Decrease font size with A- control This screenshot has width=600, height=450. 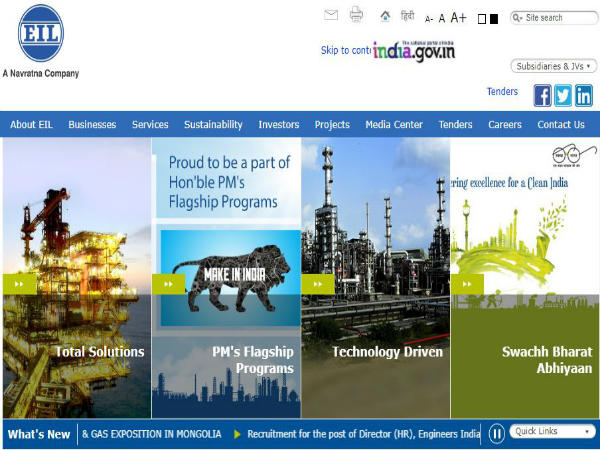429,18
